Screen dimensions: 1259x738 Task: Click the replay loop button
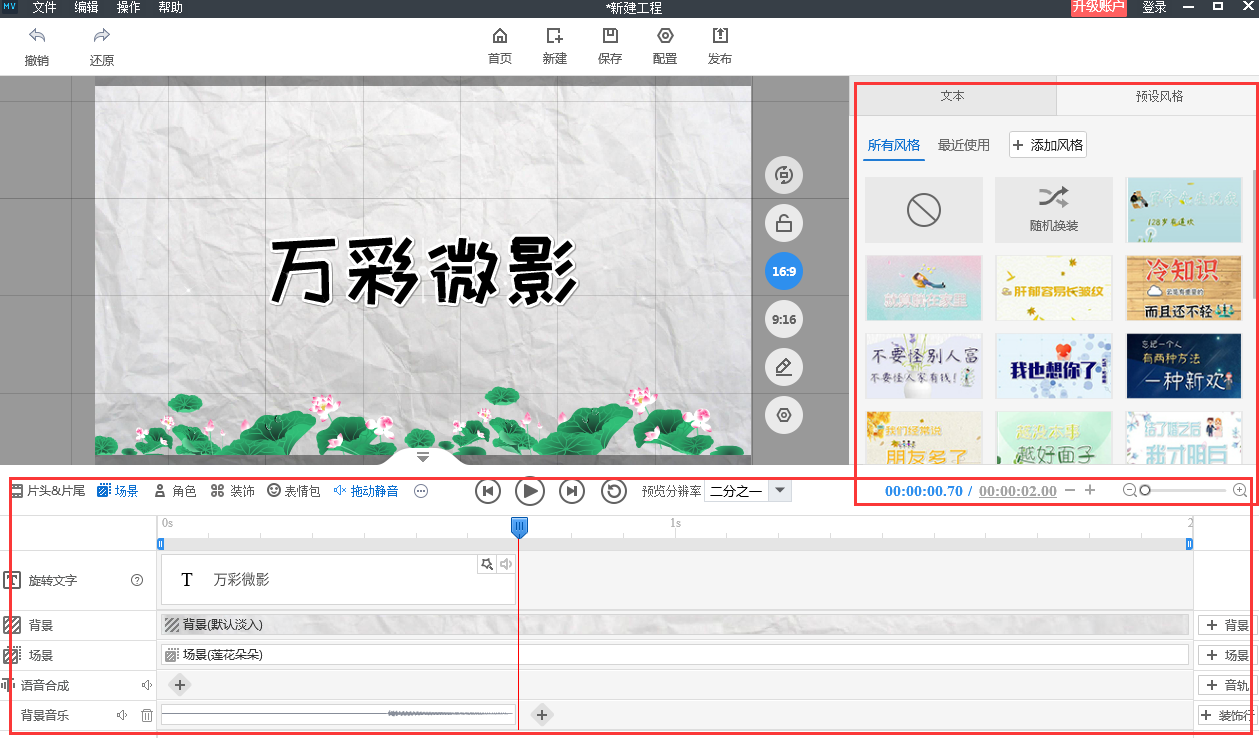pos(613,491)
